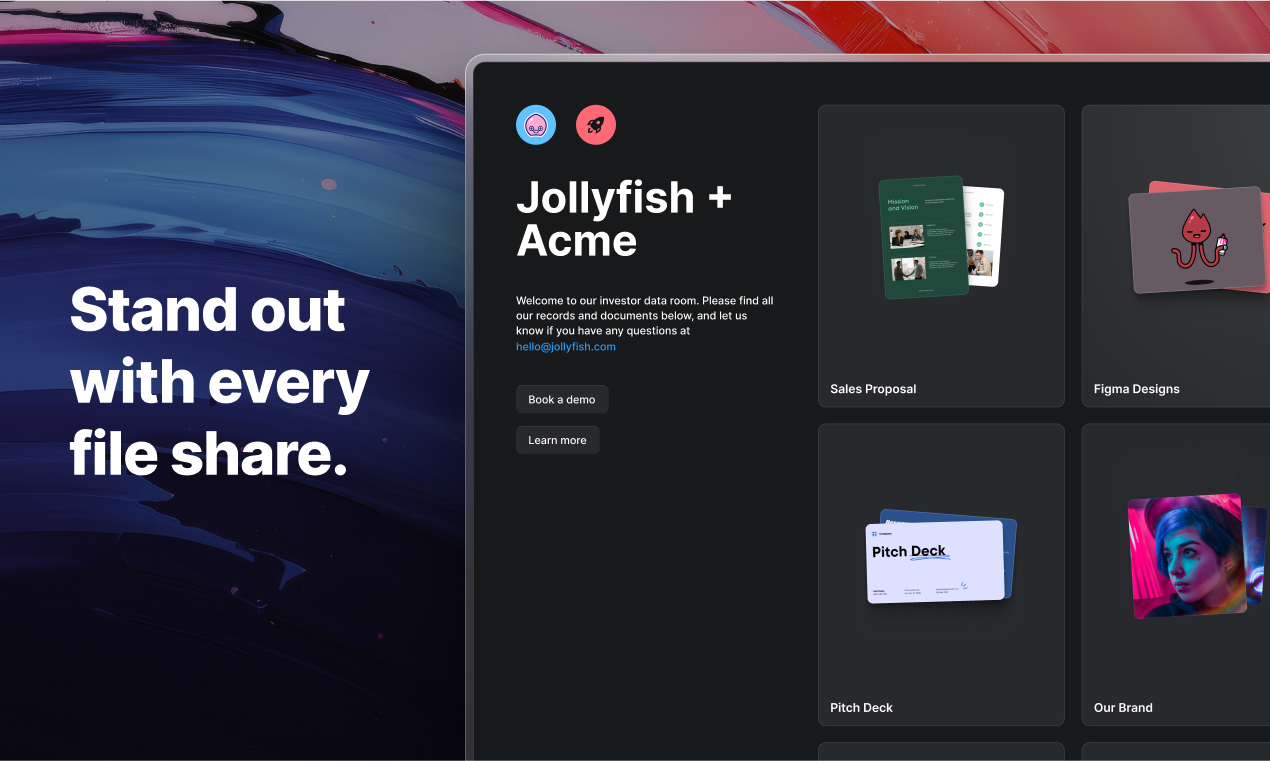Open the Figma Designs card thumbnail

coord(1198,237)
